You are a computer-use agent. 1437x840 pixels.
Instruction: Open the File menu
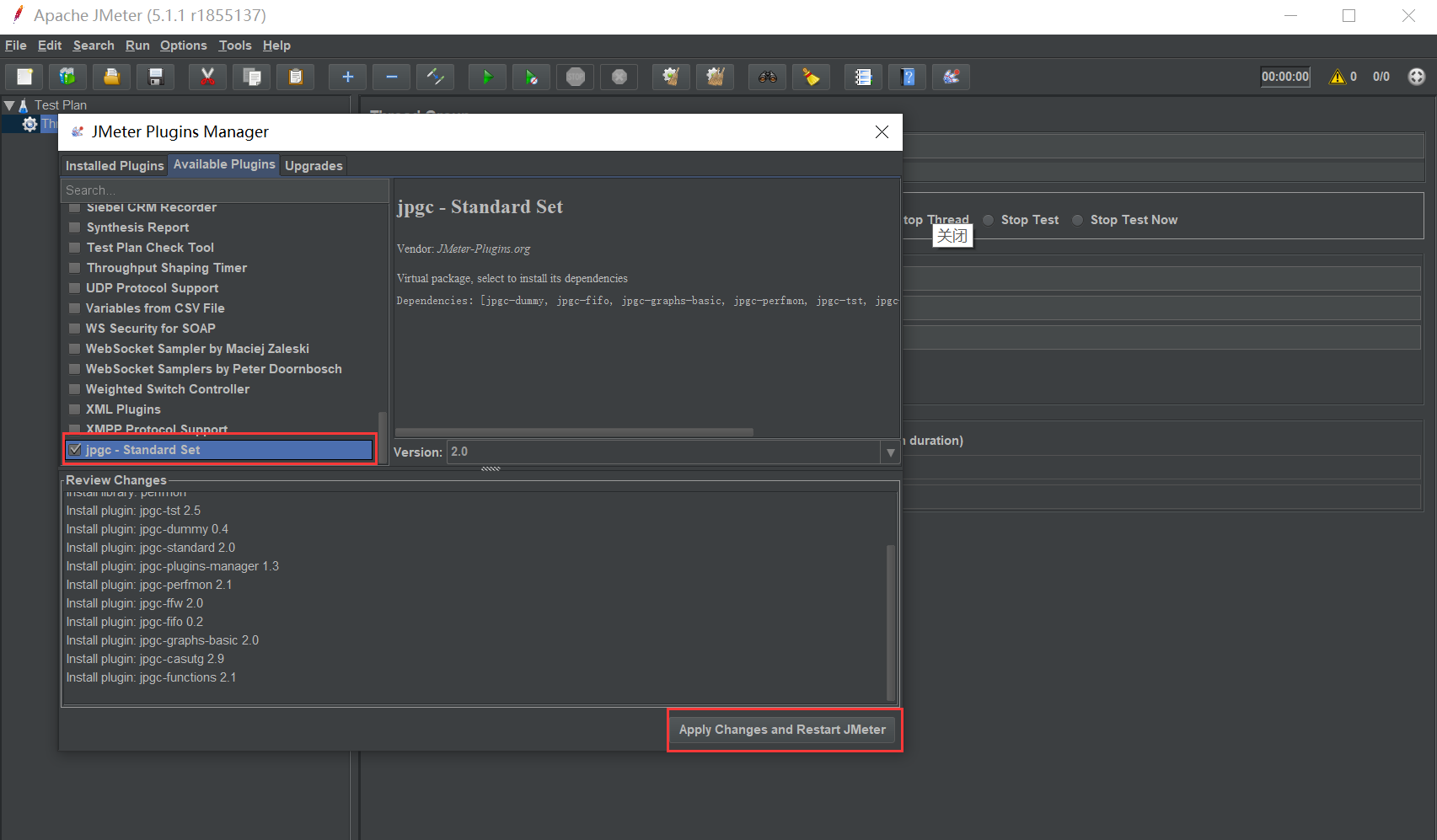pos(16,45)
